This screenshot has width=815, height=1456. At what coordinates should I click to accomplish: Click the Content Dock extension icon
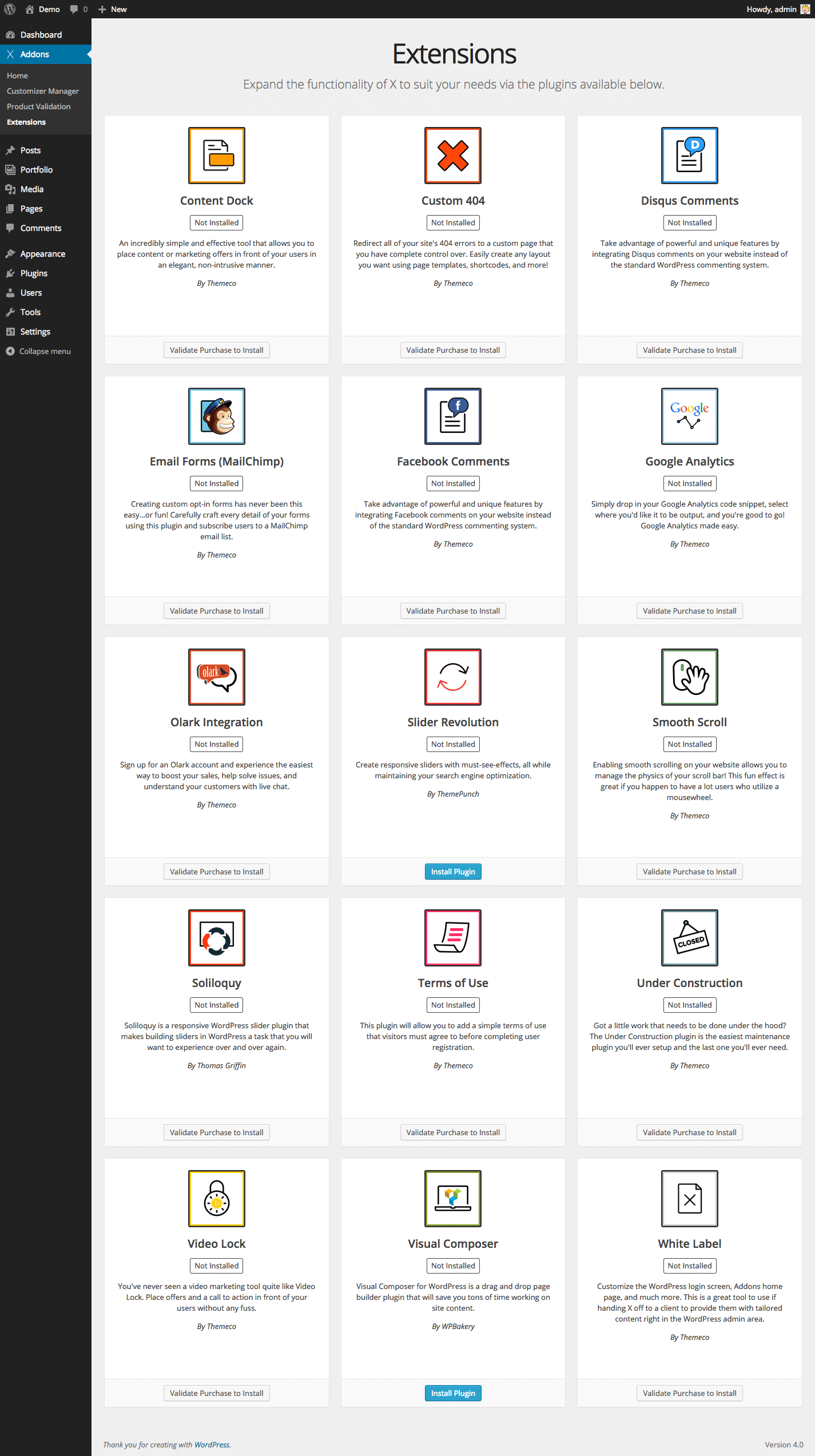click(216, 156)
